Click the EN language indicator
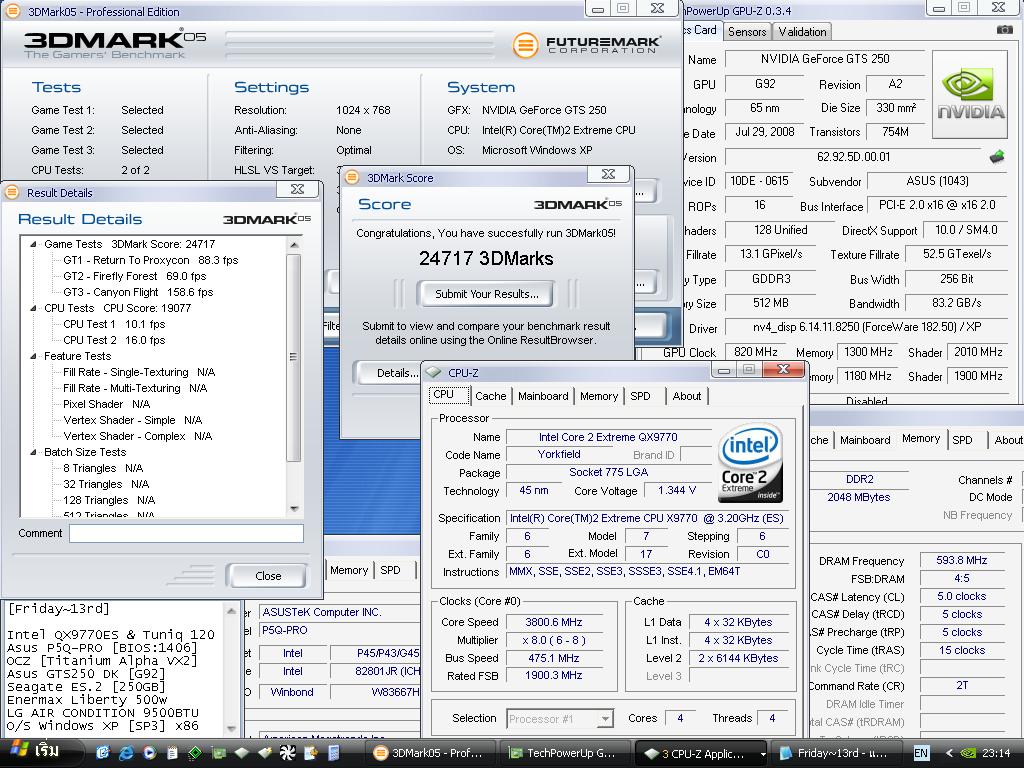 [x=921, y=753]
